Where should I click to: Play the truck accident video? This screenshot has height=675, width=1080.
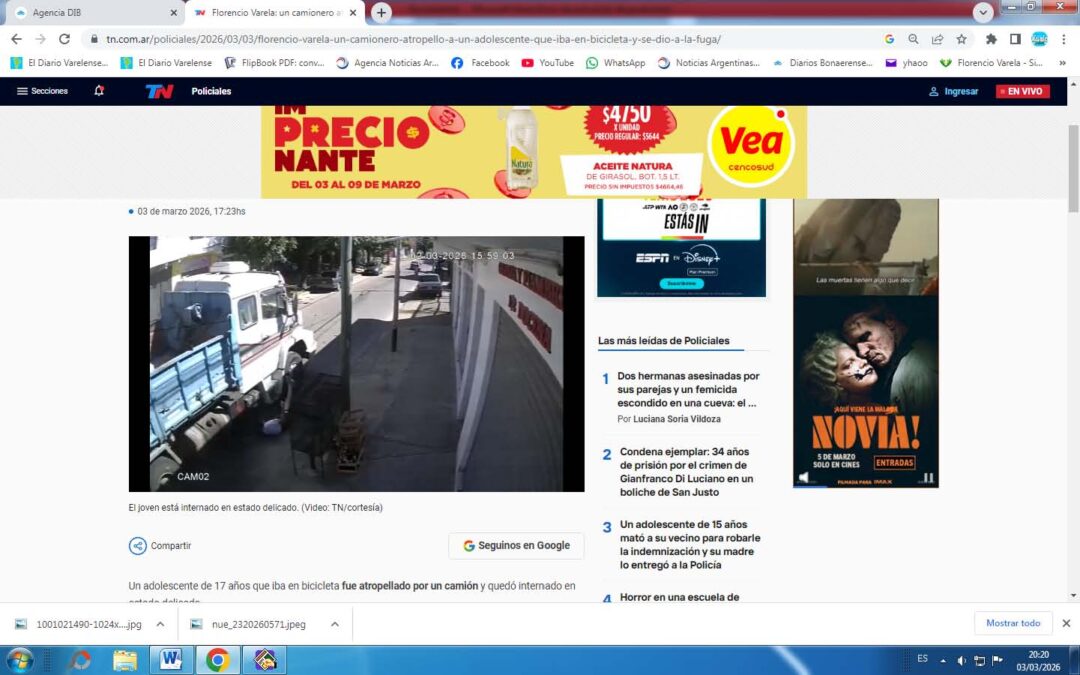[x=356, y=364]
